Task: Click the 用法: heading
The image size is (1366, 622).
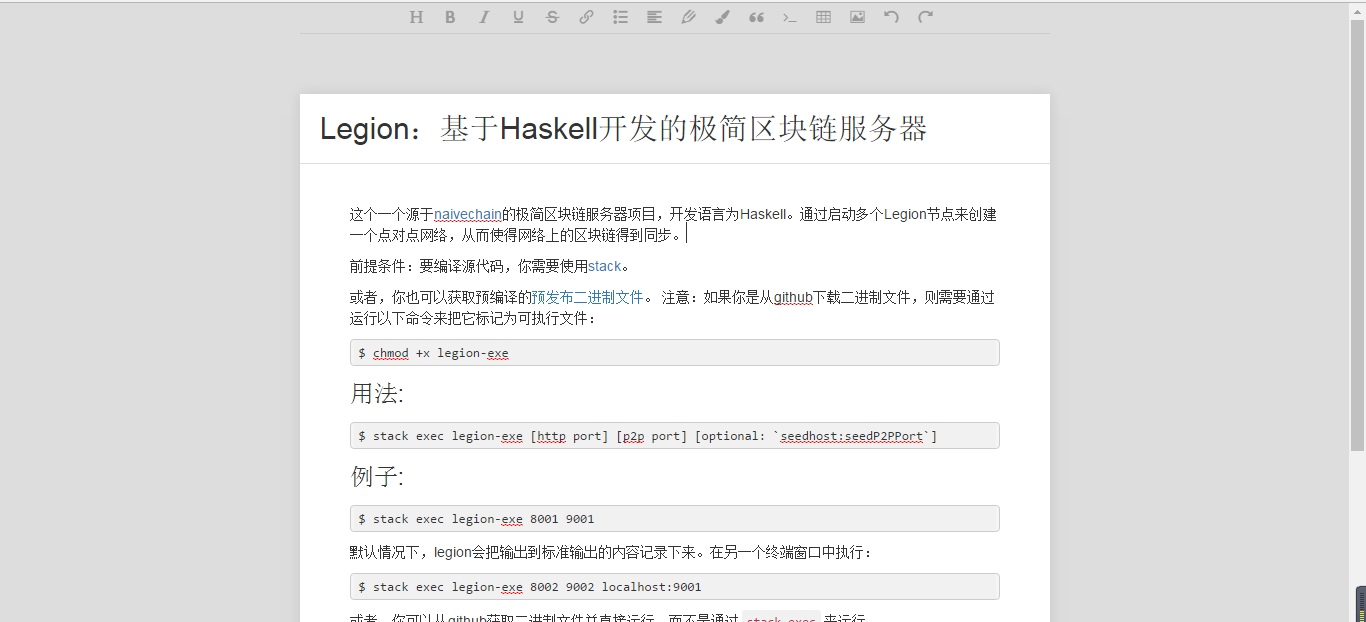Action: [377, 394]
